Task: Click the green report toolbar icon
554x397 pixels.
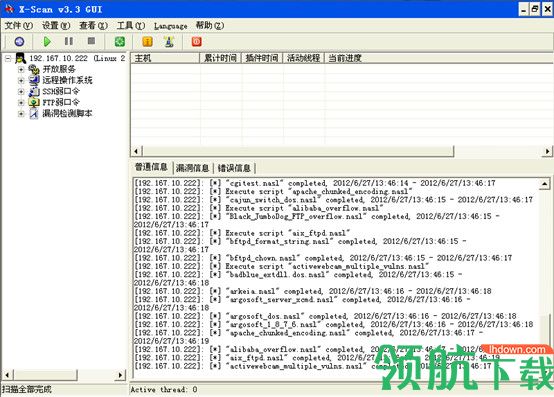Action: click(x=120, y=42)
